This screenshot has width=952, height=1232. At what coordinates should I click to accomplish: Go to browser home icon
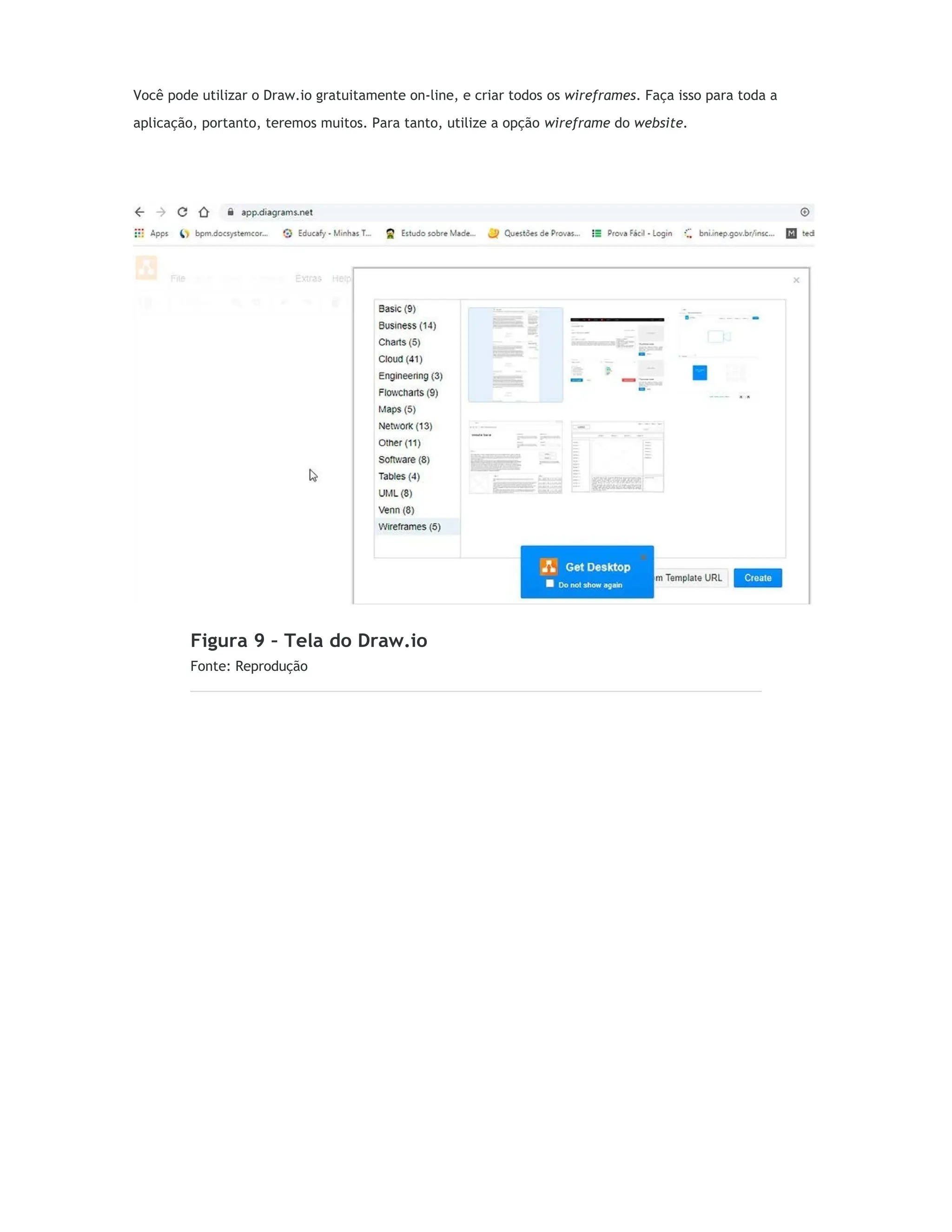tap(204, 212)
